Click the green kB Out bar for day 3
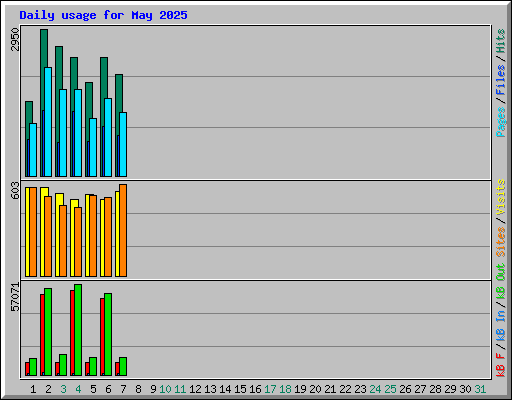 pos(63,365)
